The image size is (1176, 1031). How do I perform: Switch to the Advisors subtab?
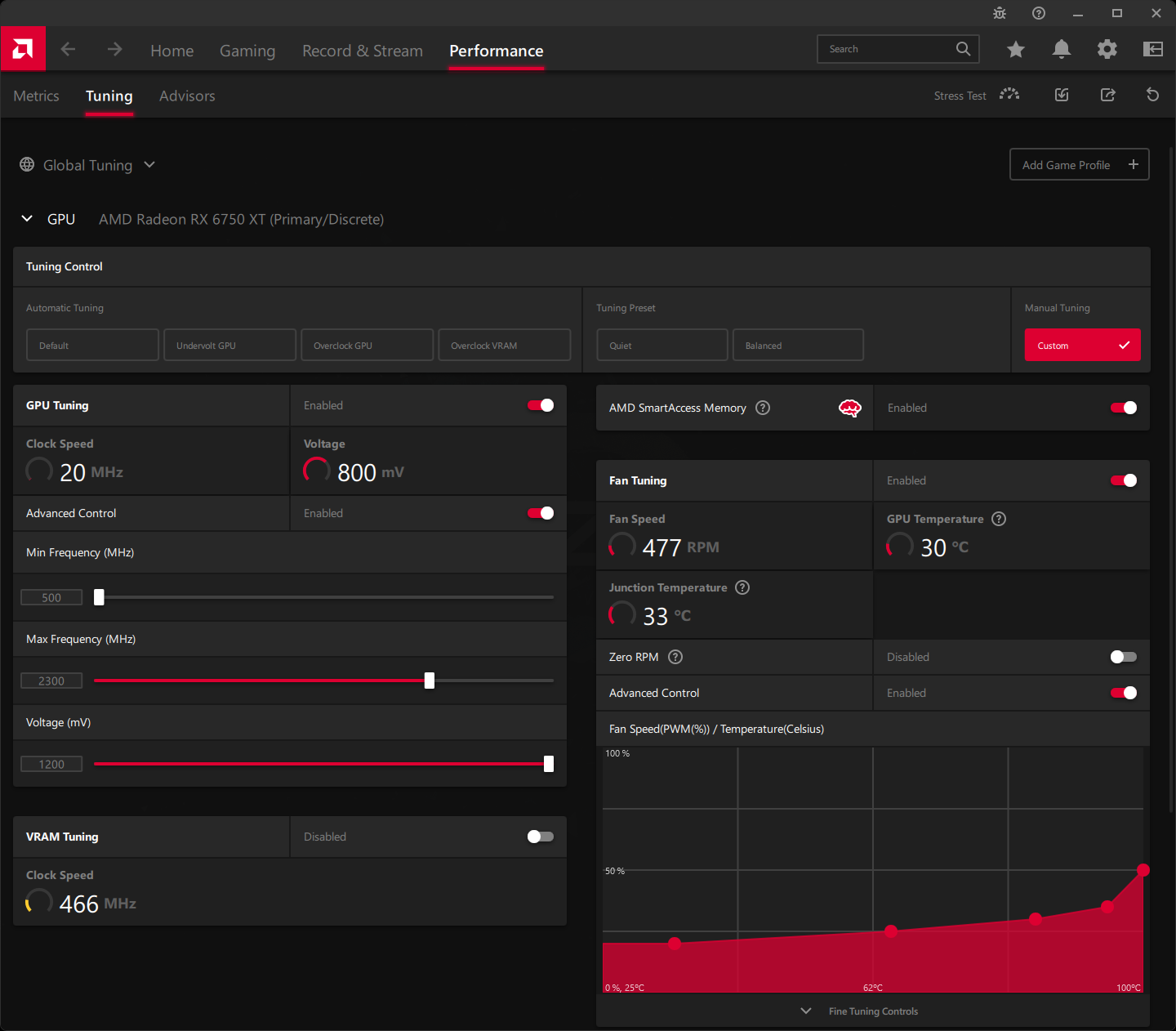click(x=187, y=96)
